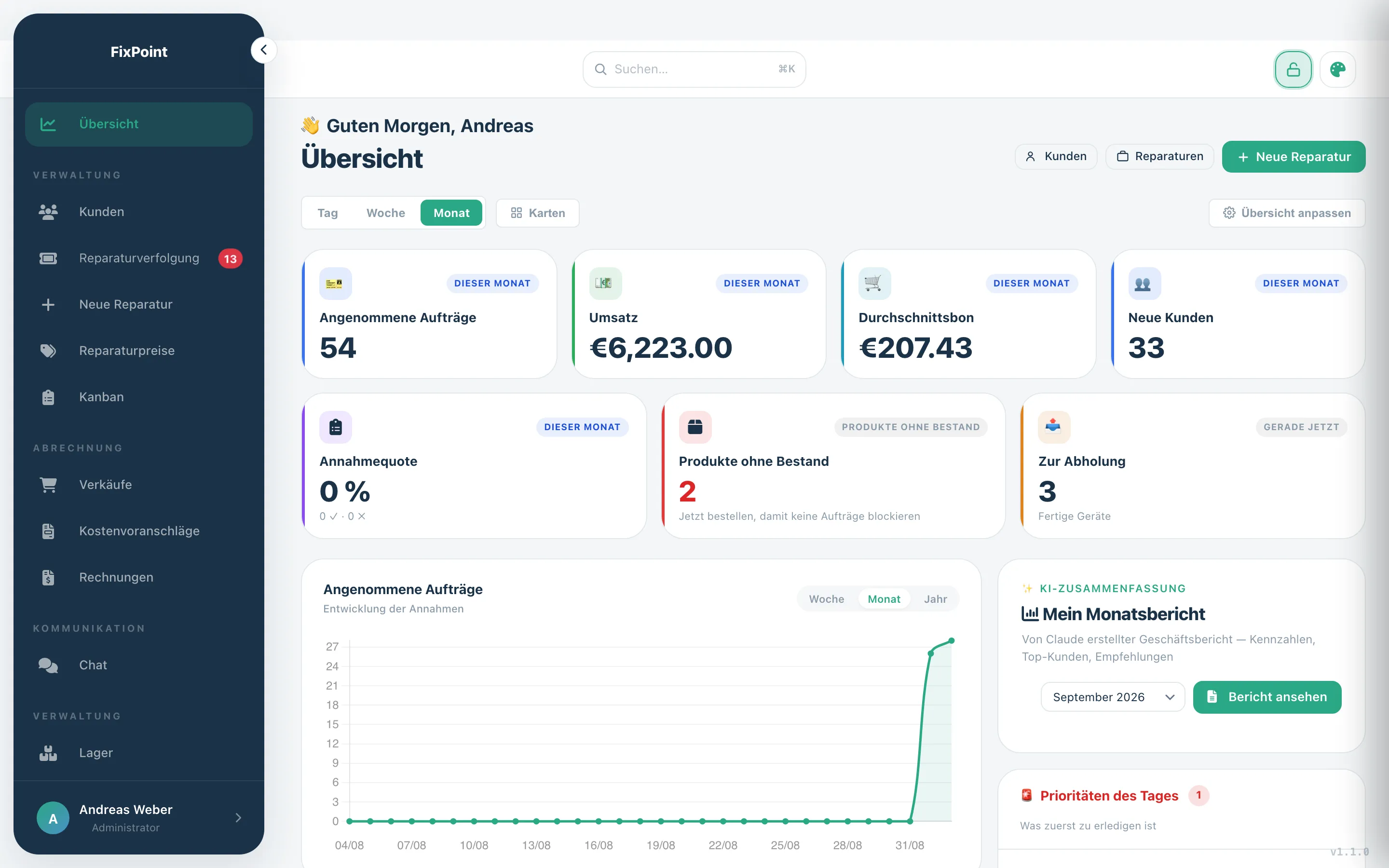Screen dimensions: 1389x868
Task: Click Chat in the sidebar
Action: pos(139,665)
